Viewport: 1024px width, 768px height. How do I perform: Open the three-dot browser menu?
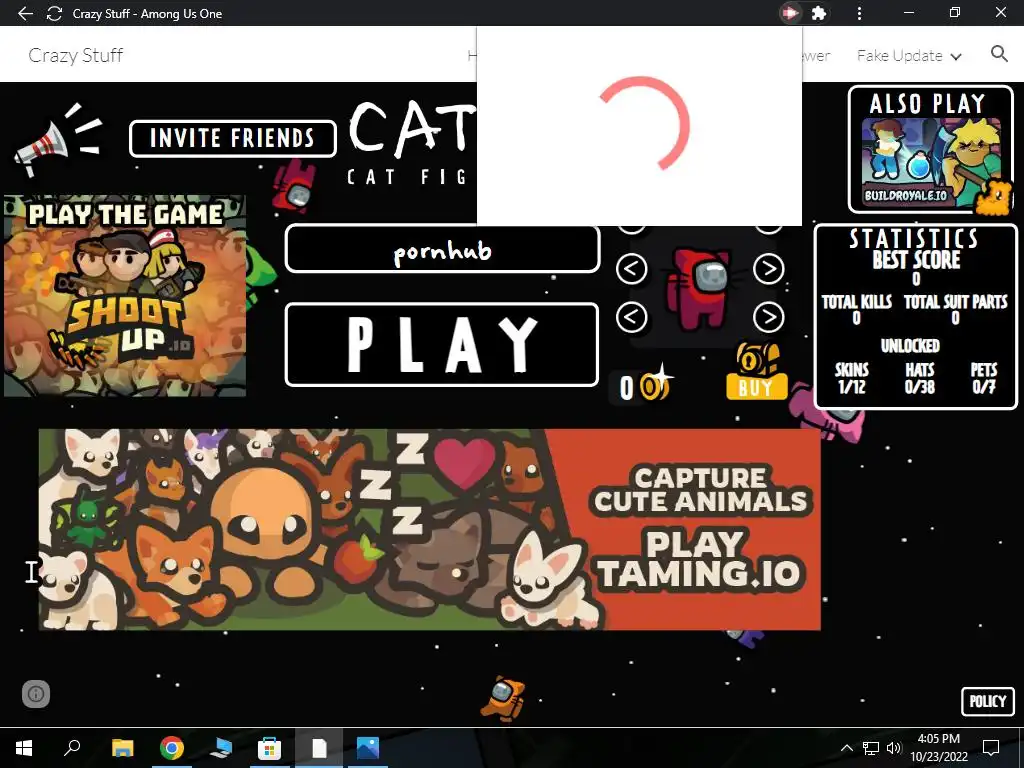[x=859, y=13]
